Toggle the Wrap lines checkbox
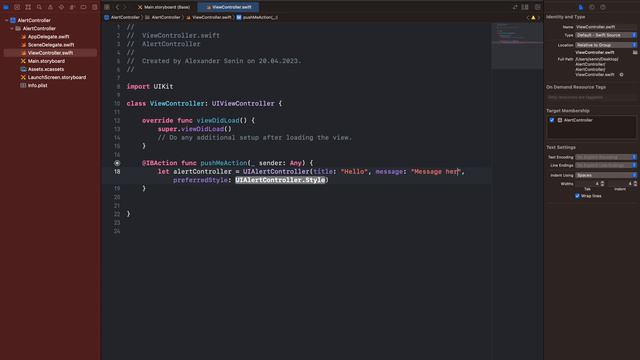Screen dimensions: 640x360 click(577, 196)
